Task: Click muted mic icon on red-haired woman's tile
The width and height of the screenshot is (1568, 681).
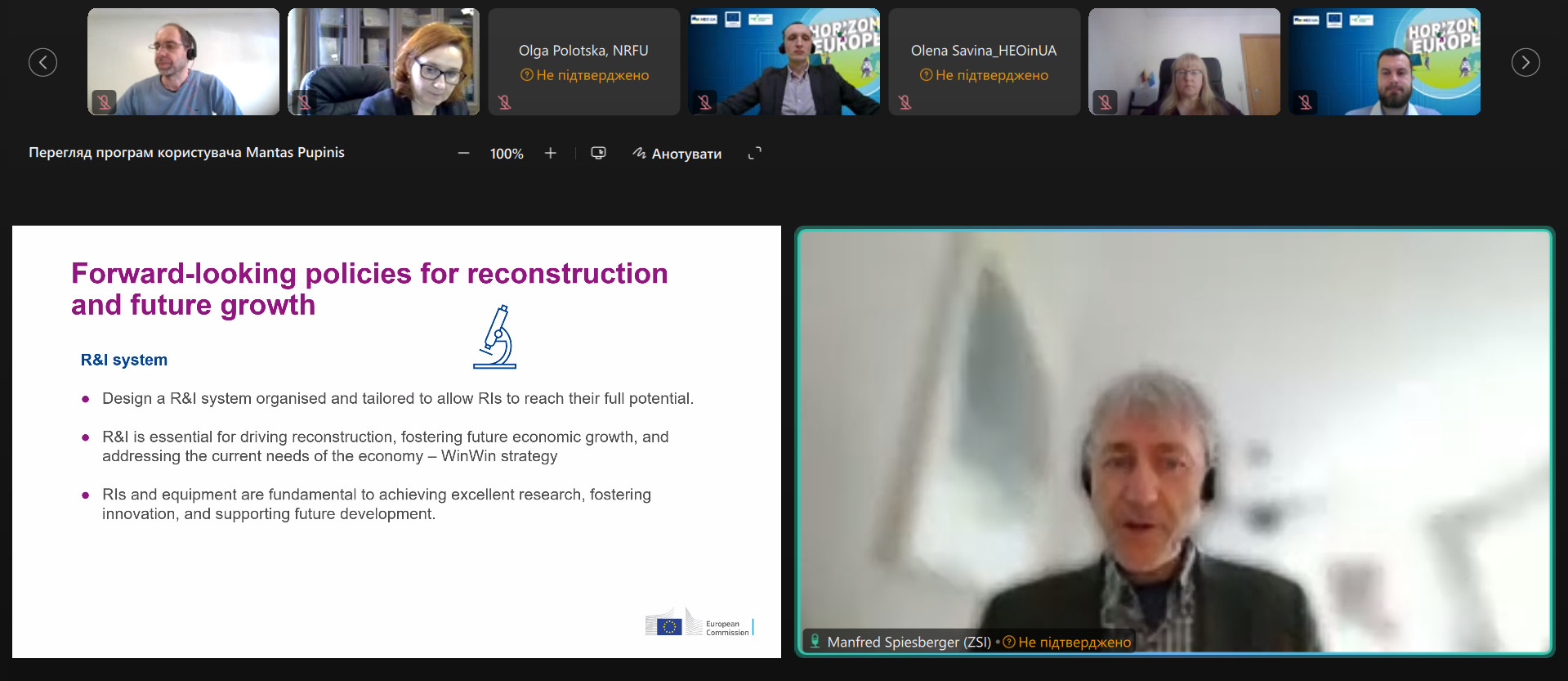Action: (x=304, y=102)
